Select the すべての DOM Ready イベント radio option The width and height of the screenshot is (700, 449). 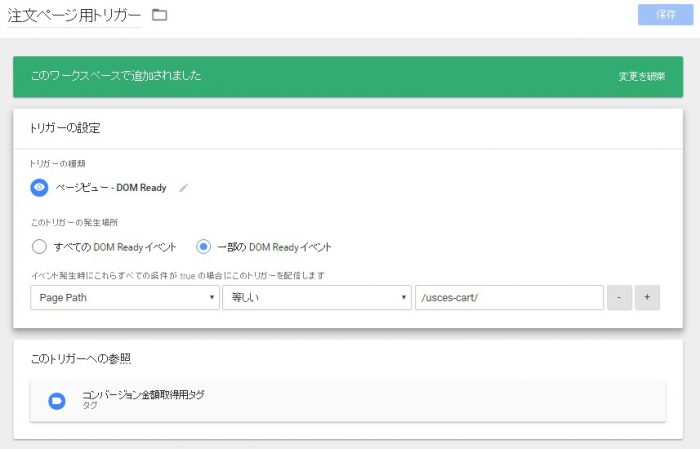click(40, 246)
